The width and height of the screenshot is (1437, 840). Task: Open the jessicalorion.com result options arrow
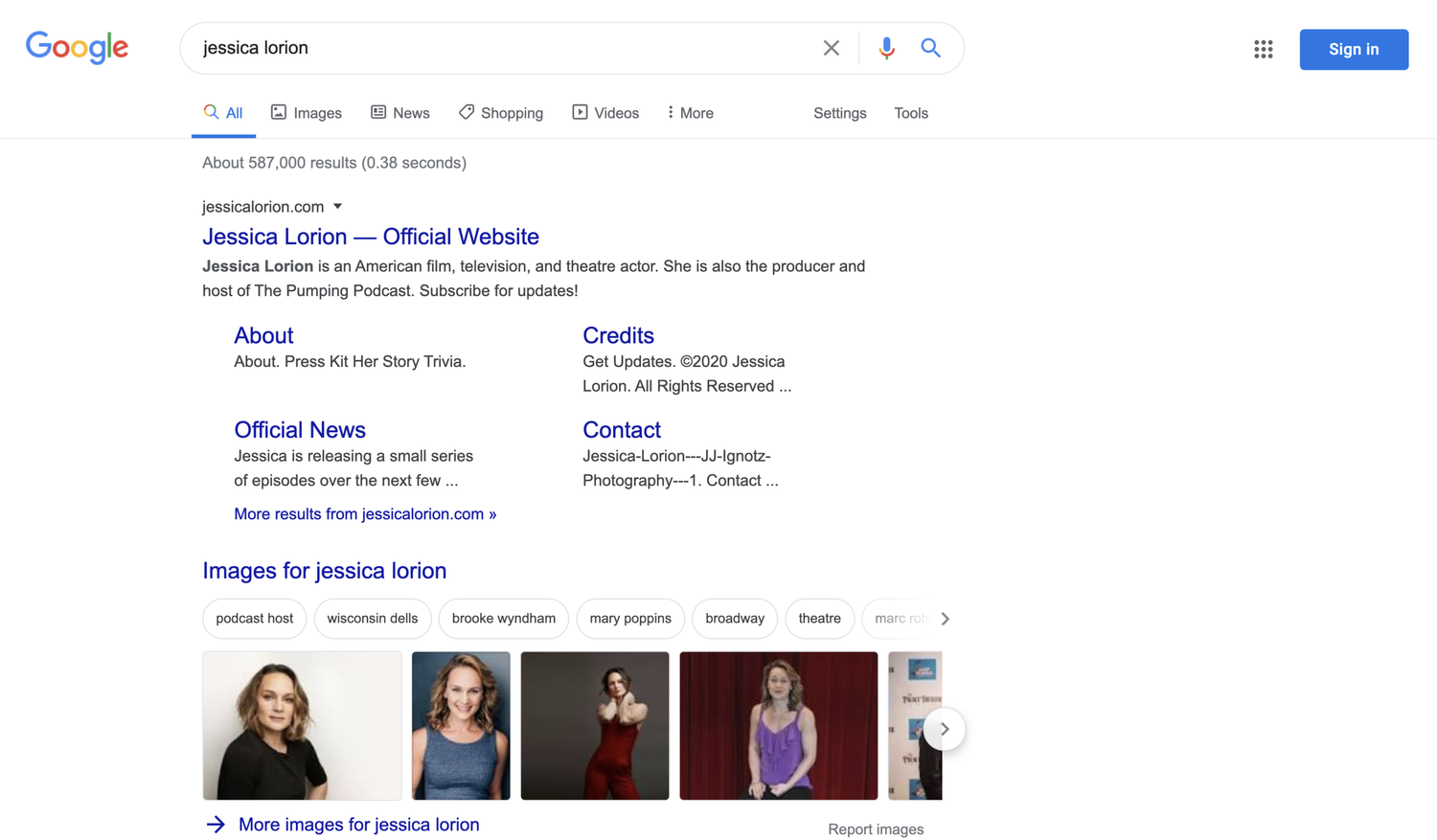pos(337,206)
